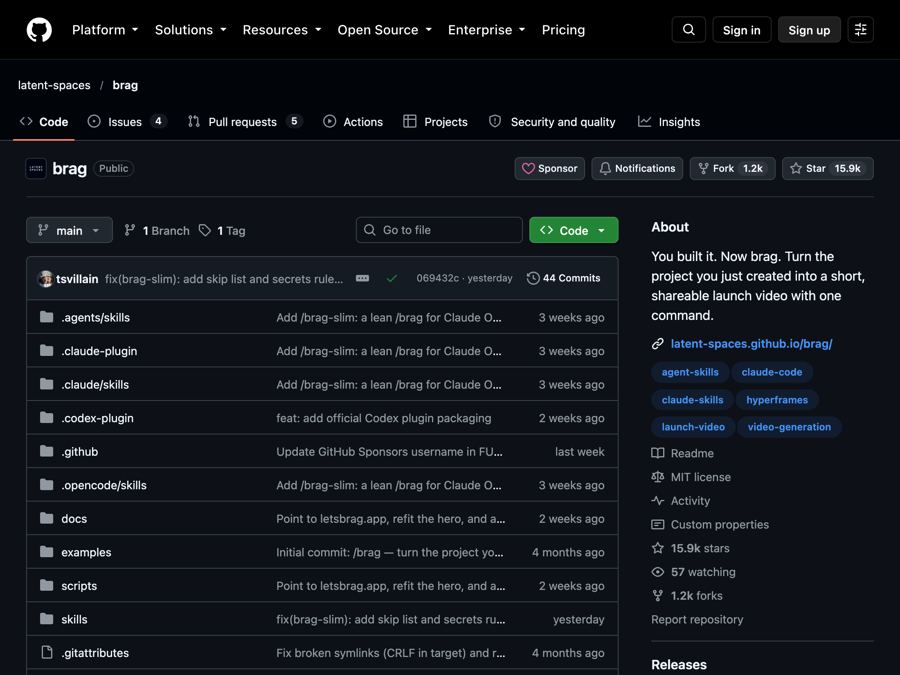Click the Sign in button

(742, 30)
